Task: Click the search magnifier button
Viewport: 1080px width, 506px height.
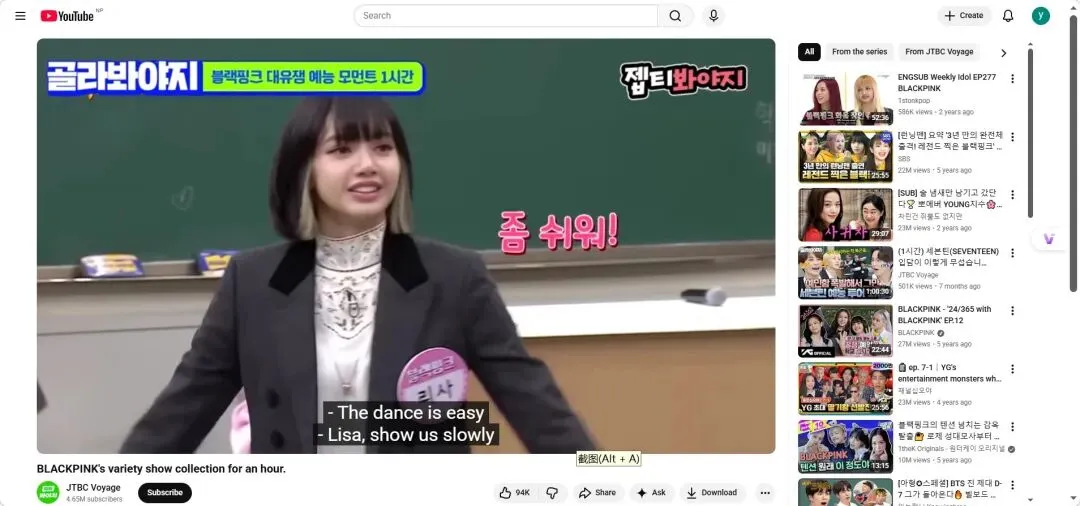Action: click(675, 16)
